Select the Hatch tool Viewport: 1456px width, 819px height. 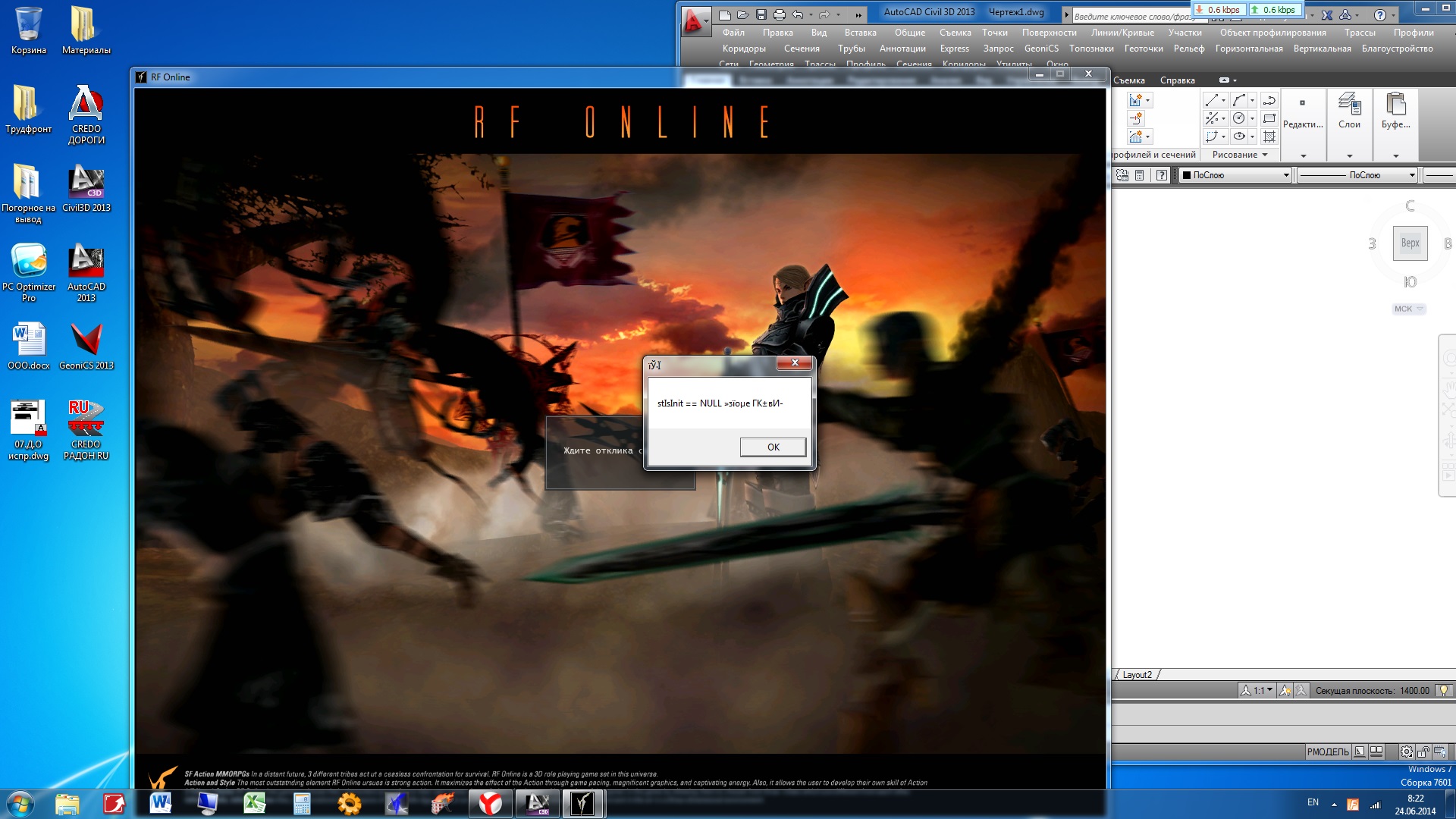point(1269,136)
